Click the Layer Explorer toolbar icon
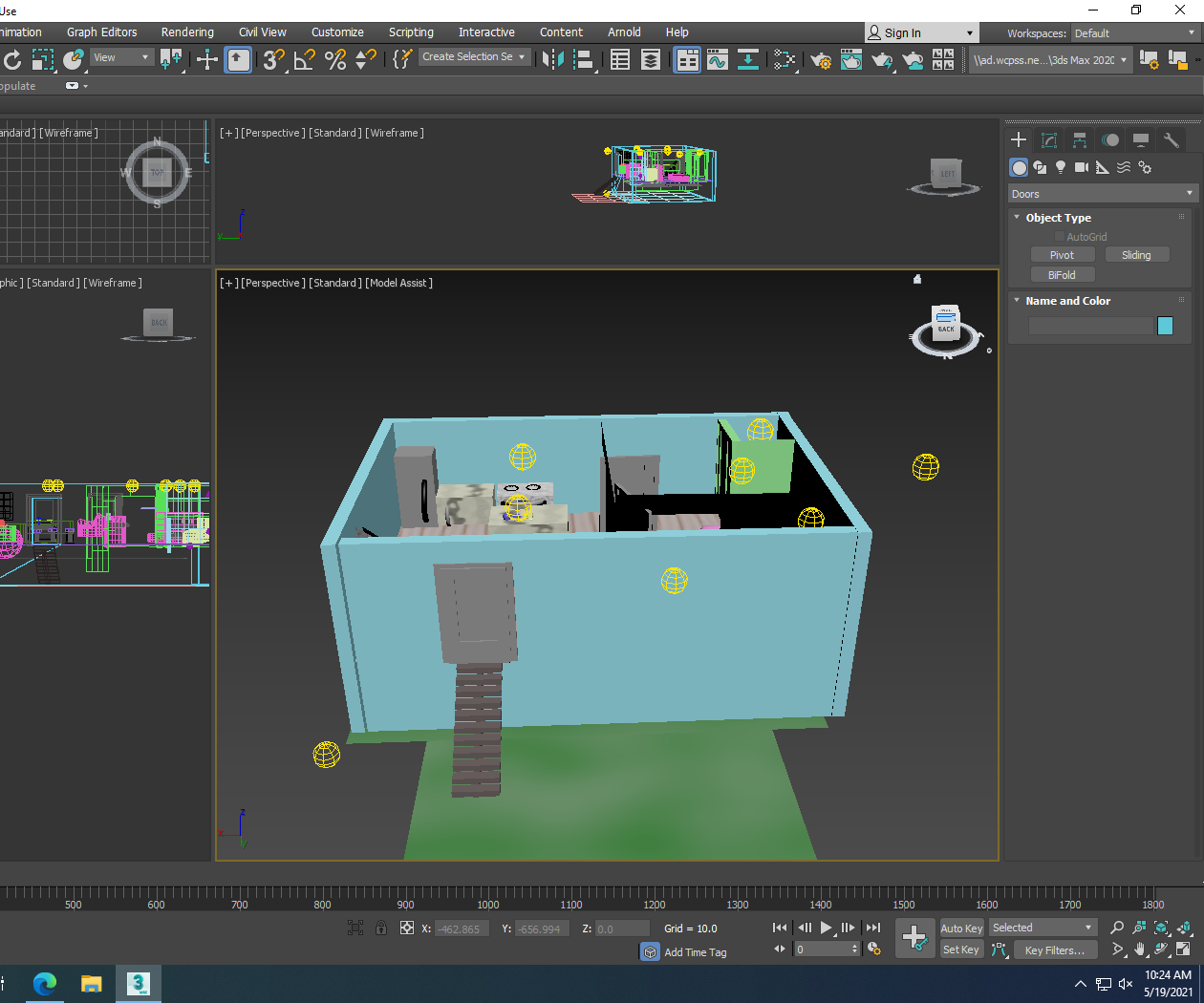1204x1003 pixels. 651,59
